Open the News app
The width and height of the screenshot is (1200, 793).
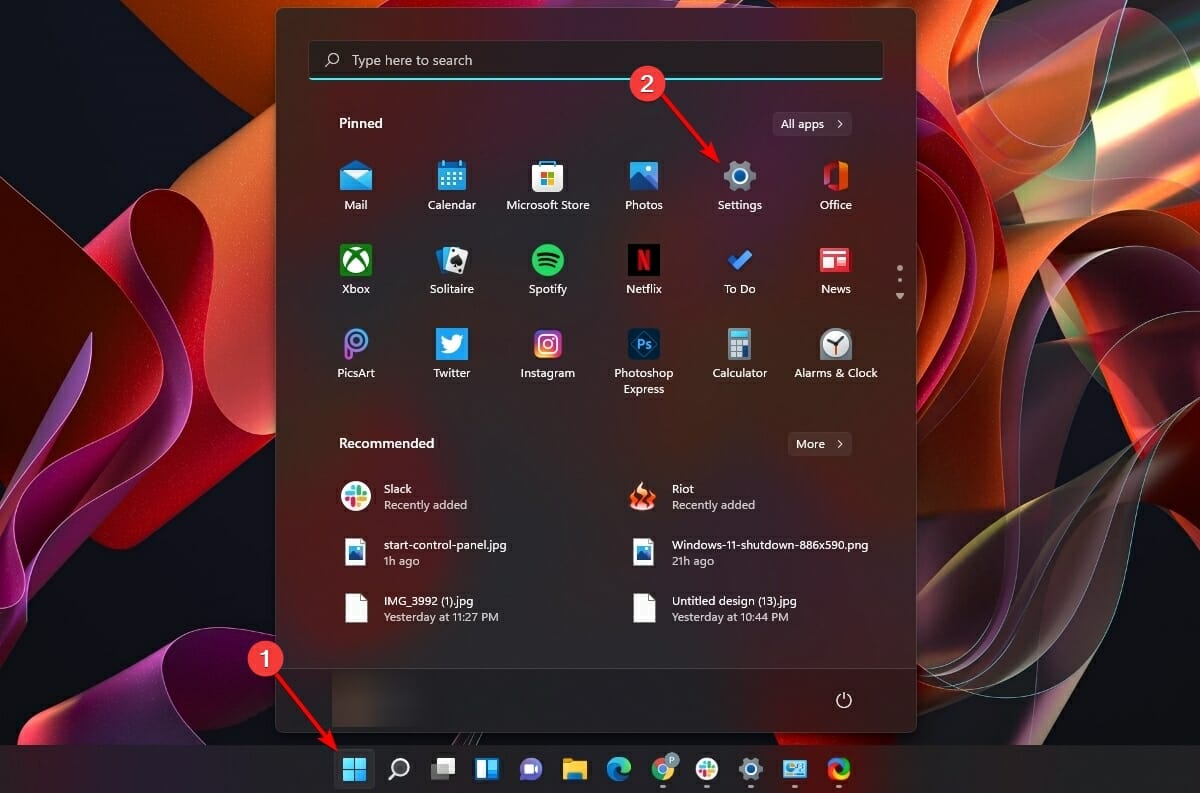(x=836, y=270)
